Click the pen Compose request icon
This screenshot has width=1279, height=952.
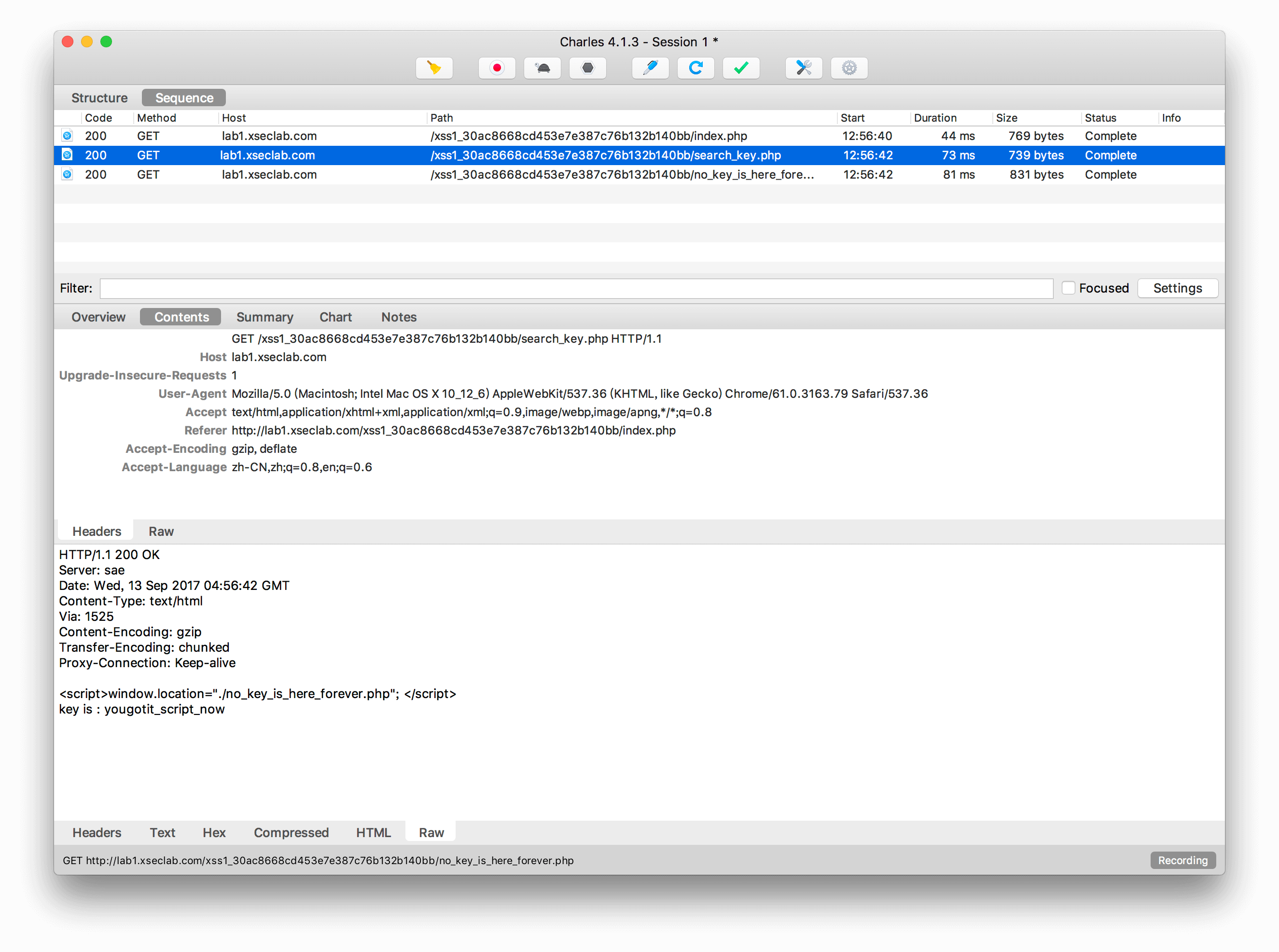651,68
